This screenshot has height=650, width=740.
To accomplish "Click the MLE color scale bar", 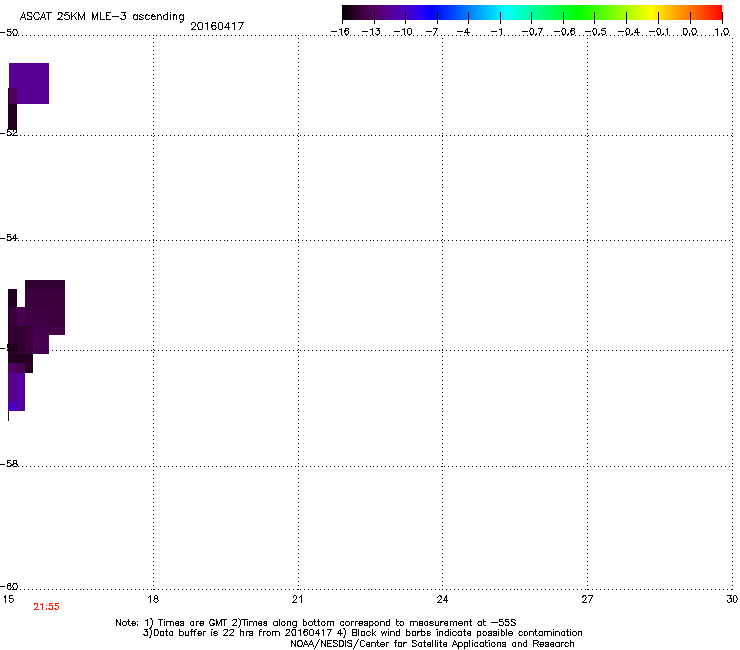I will (532, 12).
